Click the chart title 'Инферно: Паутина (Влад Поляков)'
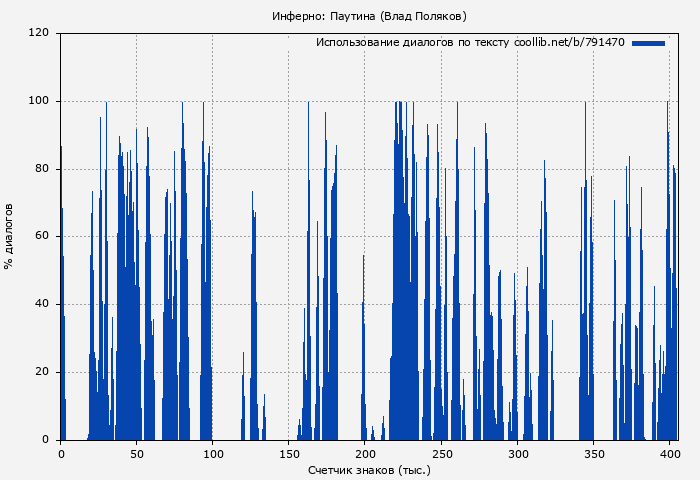 coord(369,16)
